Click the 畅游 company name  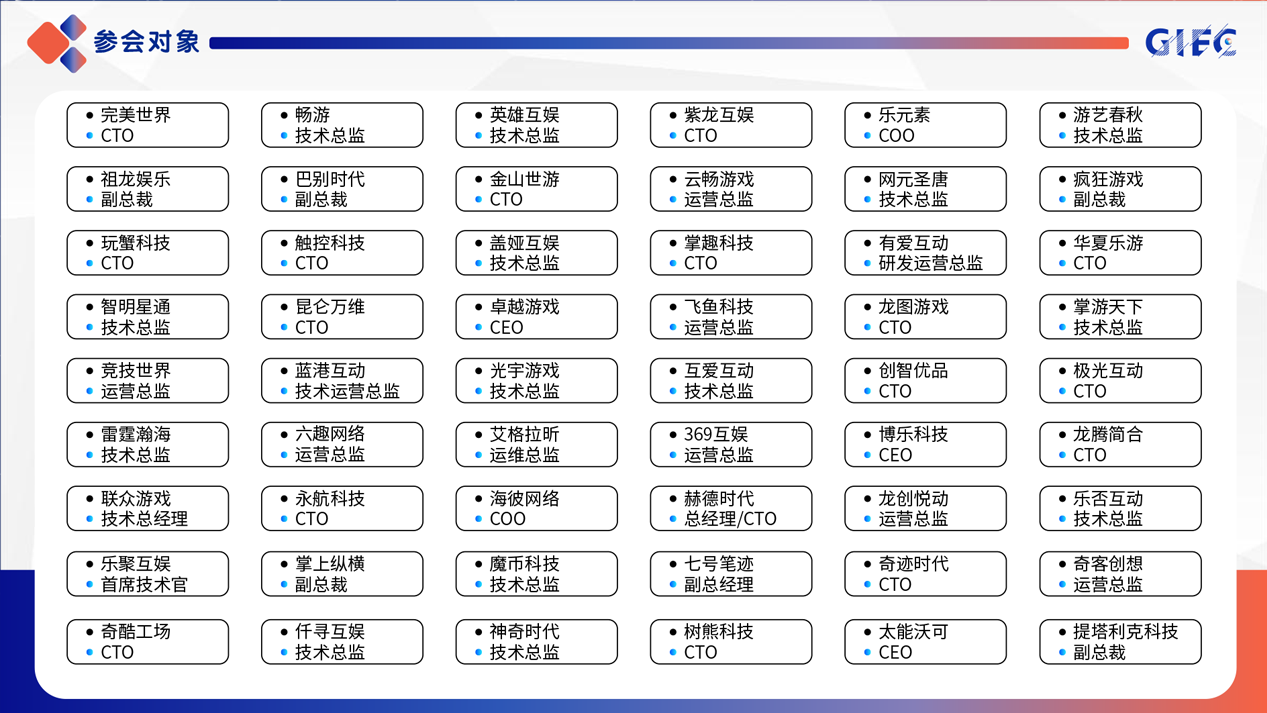coord(312,115)
